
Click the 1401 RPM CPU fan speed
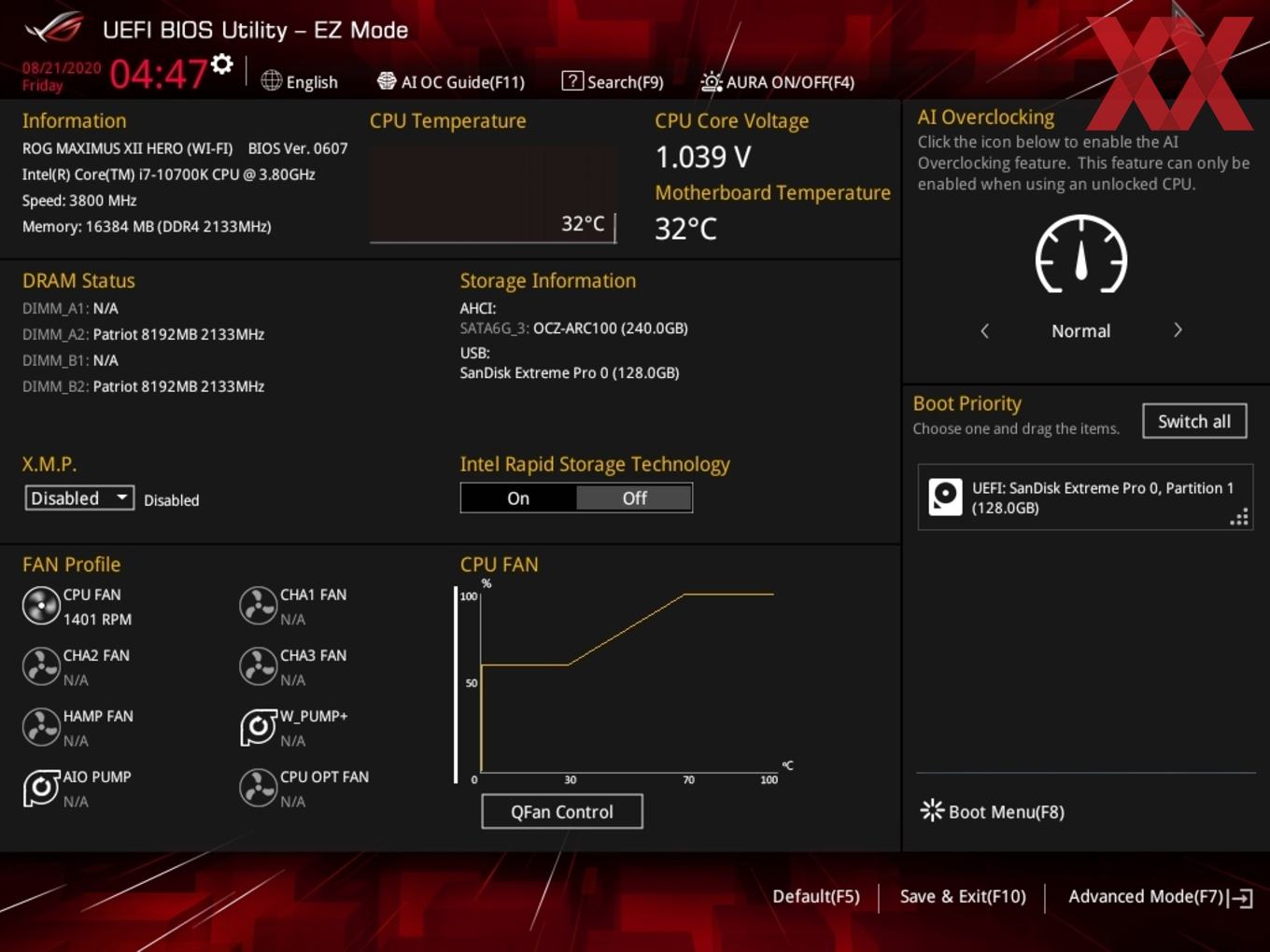click(97, 620)
